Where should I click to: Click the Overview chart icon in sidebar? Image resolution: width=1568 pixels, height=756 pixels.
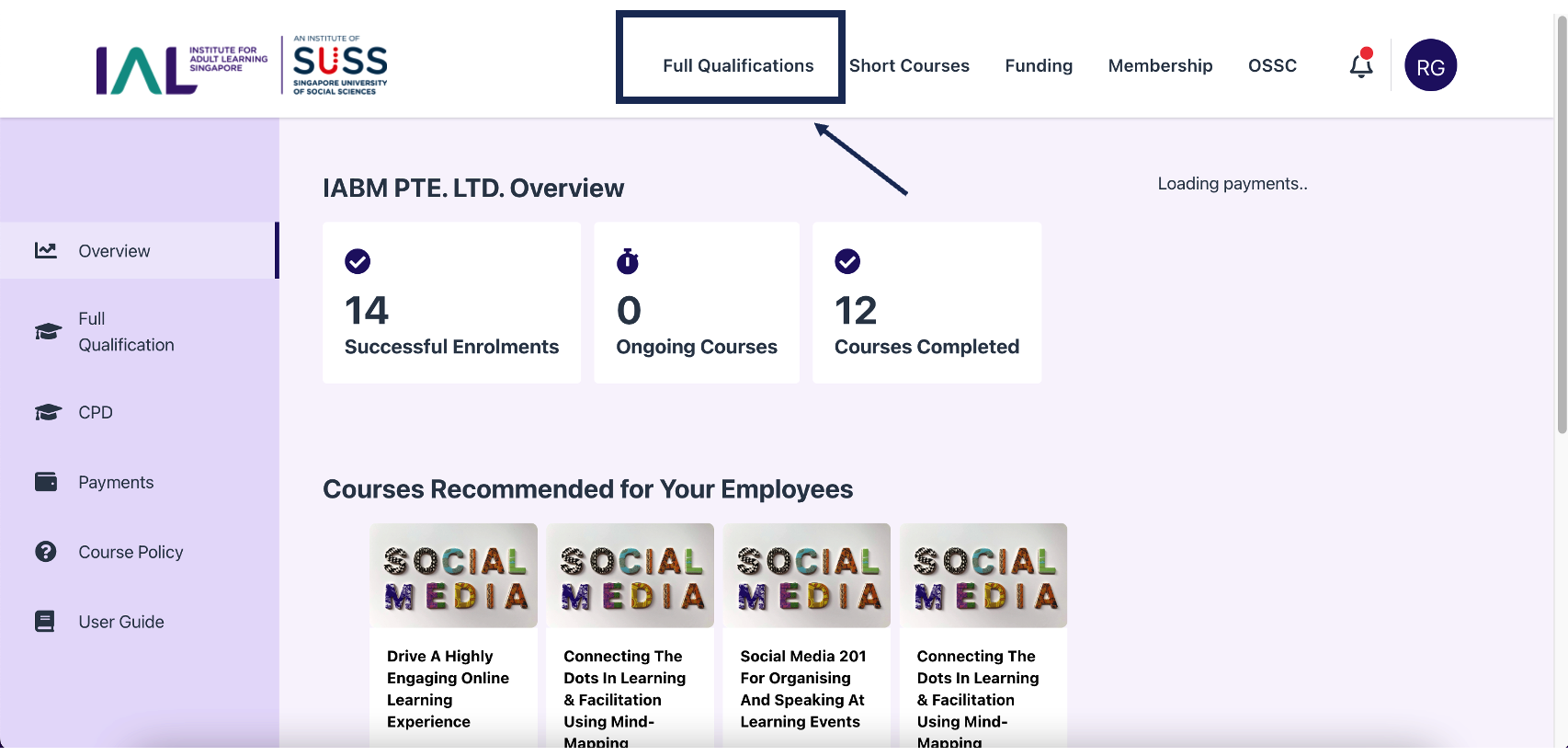click(46, 250)
